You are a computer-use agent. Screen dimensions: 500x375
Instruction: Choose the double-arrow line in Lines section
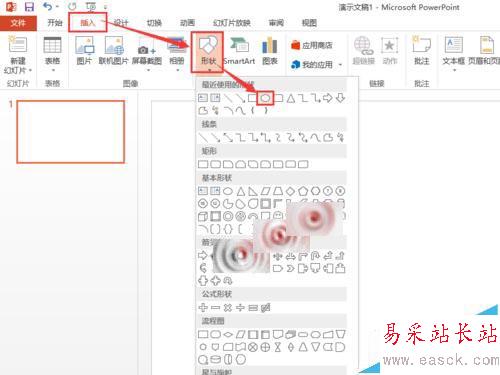tap(228, 137)
